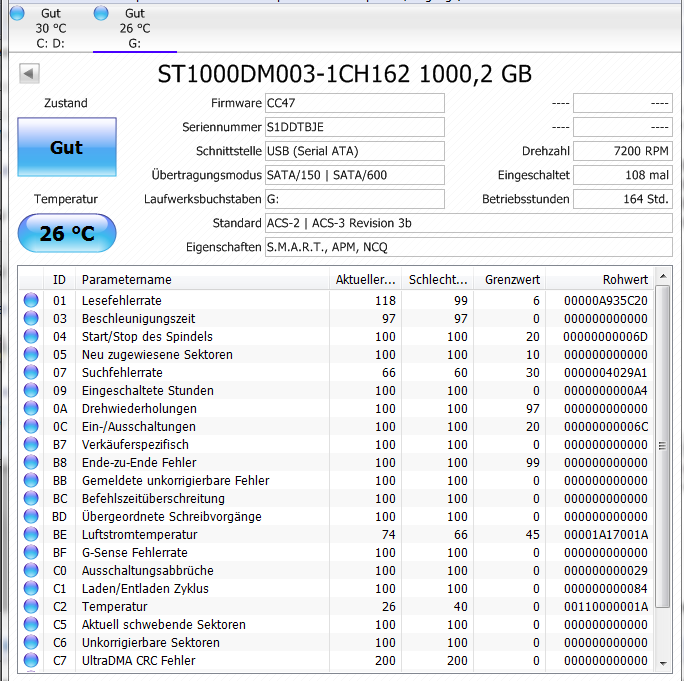Click the 26 °C temperature indicator

click(67, 233)
